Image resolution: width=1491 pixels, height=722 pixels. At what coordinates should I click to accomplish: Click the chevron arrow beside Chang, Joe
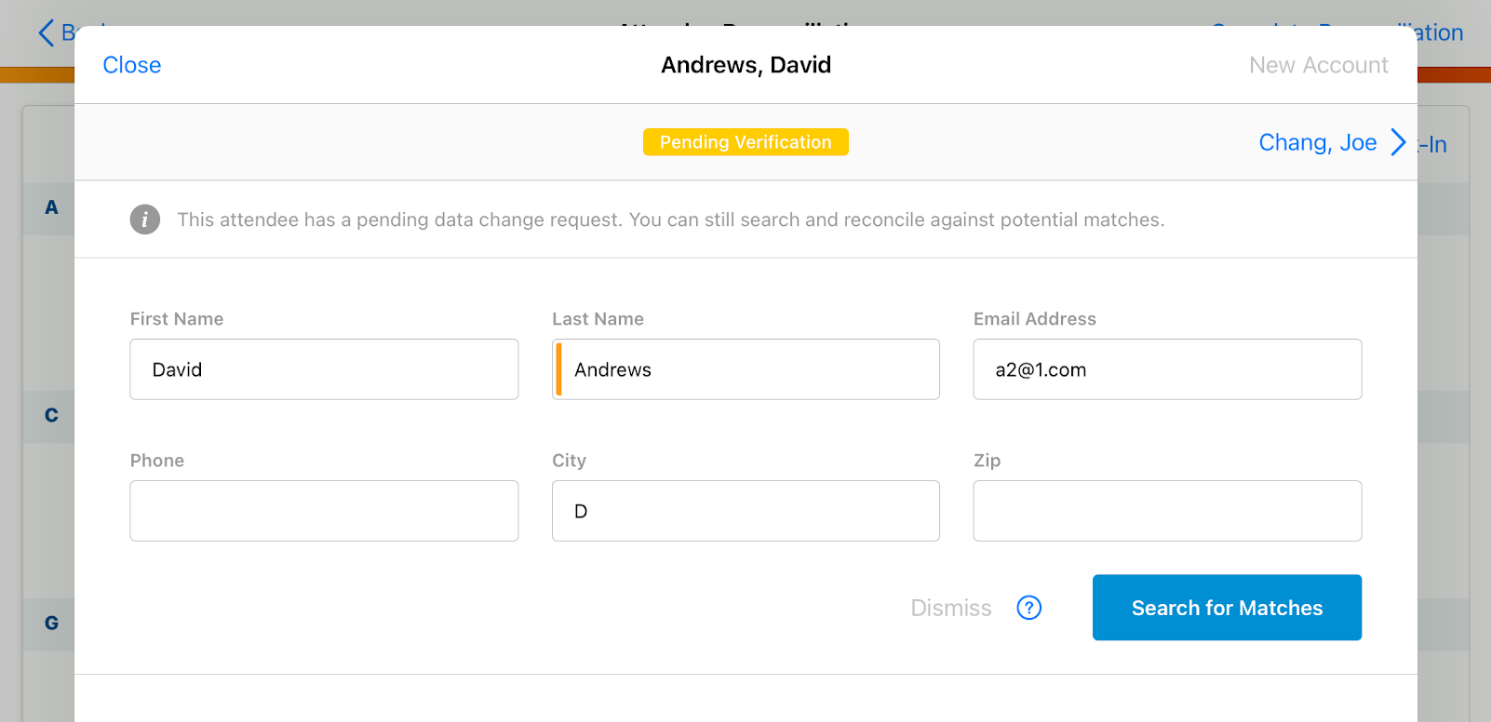point(1398,143)
